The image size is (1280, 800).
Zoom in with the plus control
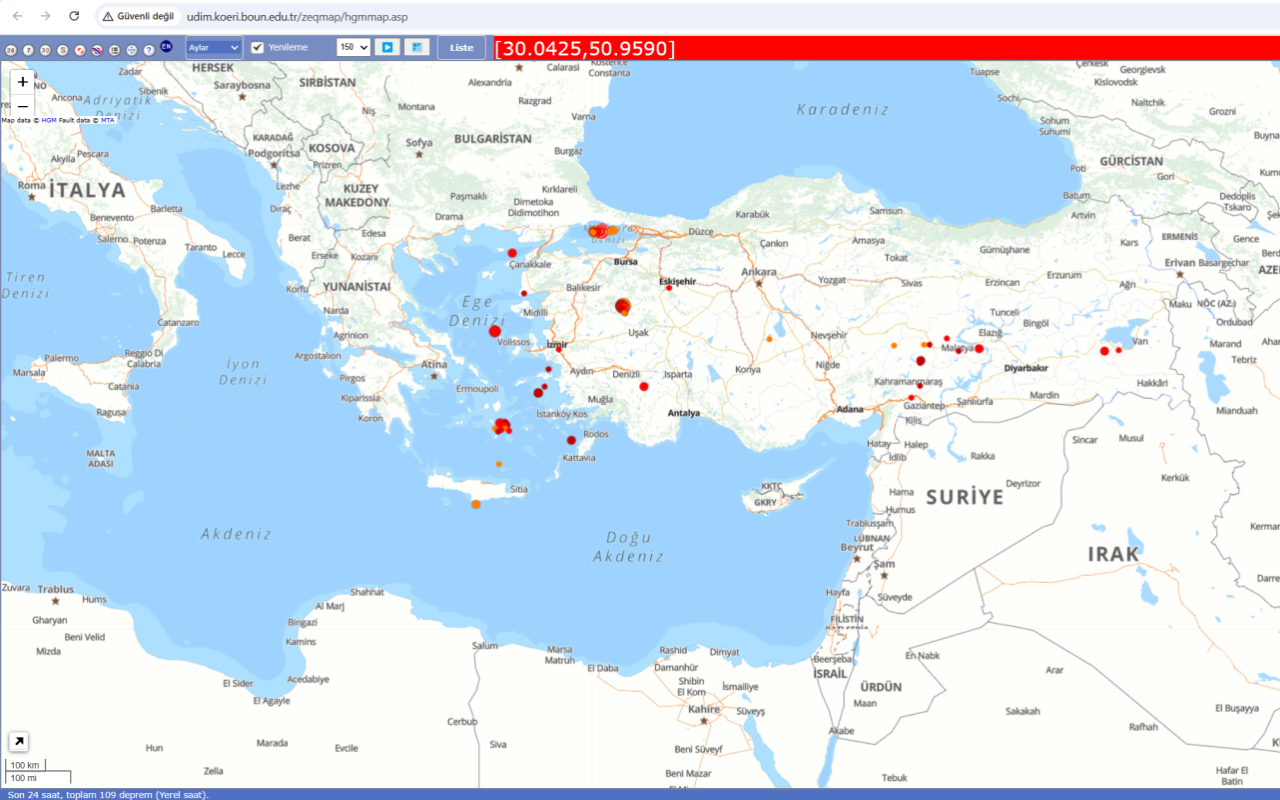[x=22, y=82]
